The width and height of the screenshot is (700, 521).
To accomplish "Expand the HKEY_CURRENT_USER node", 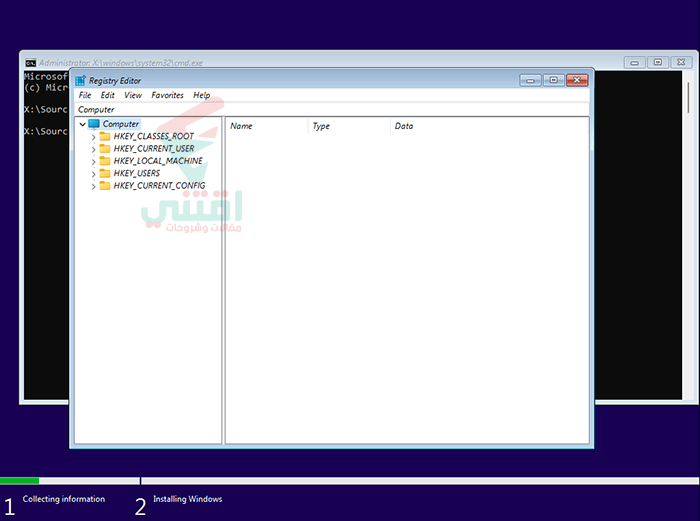I will (x=93, y=149).
